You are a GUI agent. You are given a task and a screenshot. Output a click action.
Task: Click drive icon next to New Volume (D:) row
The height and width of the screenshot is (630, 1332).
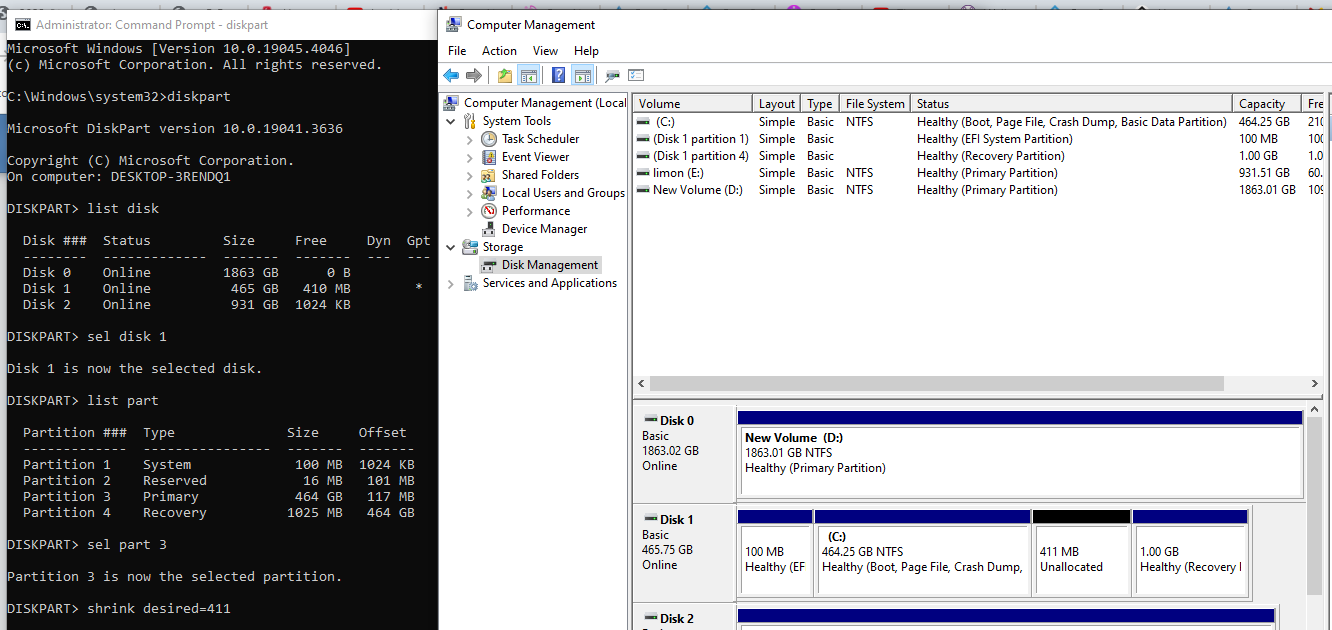645,190
